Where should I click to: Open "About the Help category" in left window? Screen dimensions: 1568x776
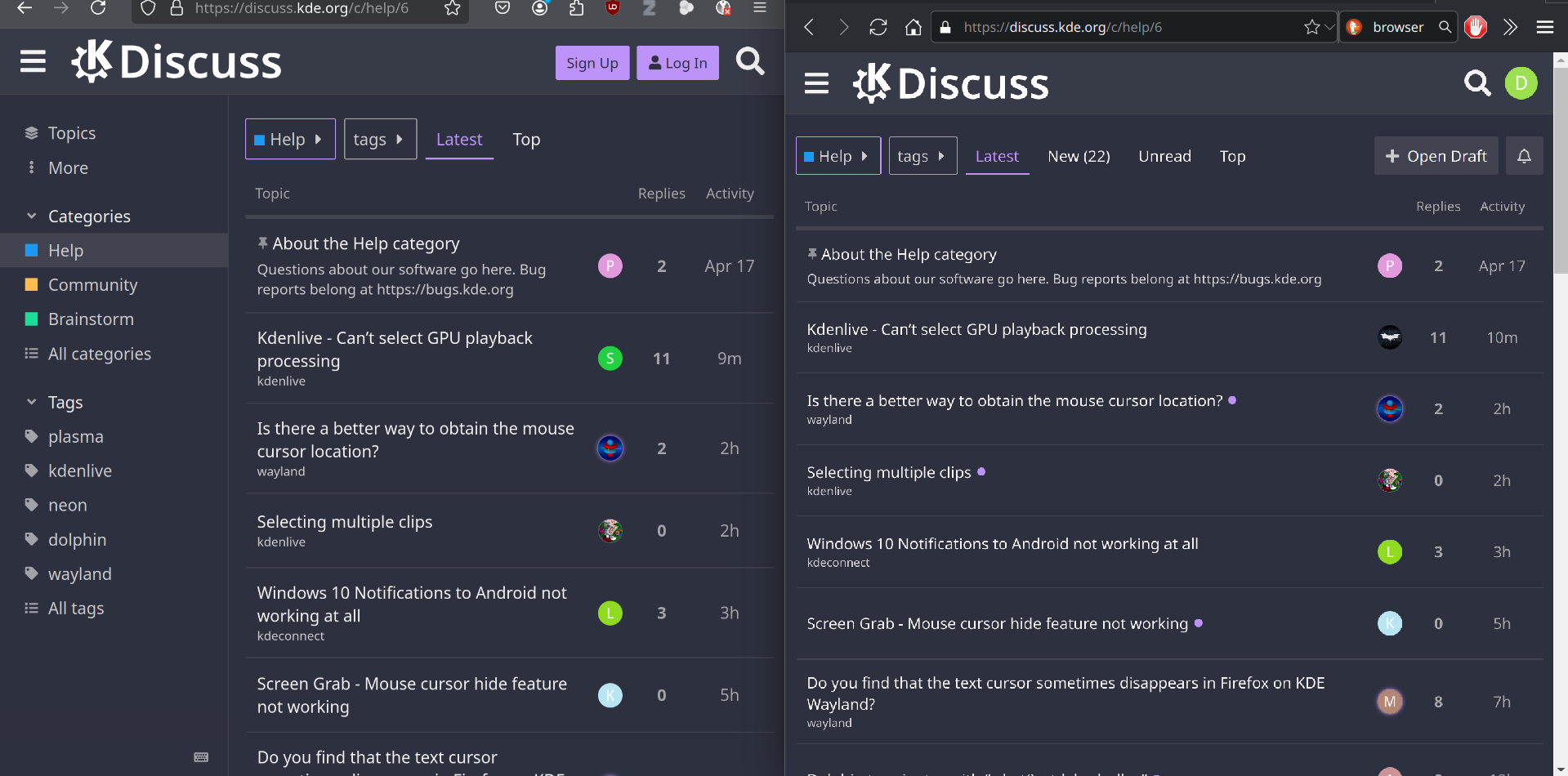pos(365,243)
